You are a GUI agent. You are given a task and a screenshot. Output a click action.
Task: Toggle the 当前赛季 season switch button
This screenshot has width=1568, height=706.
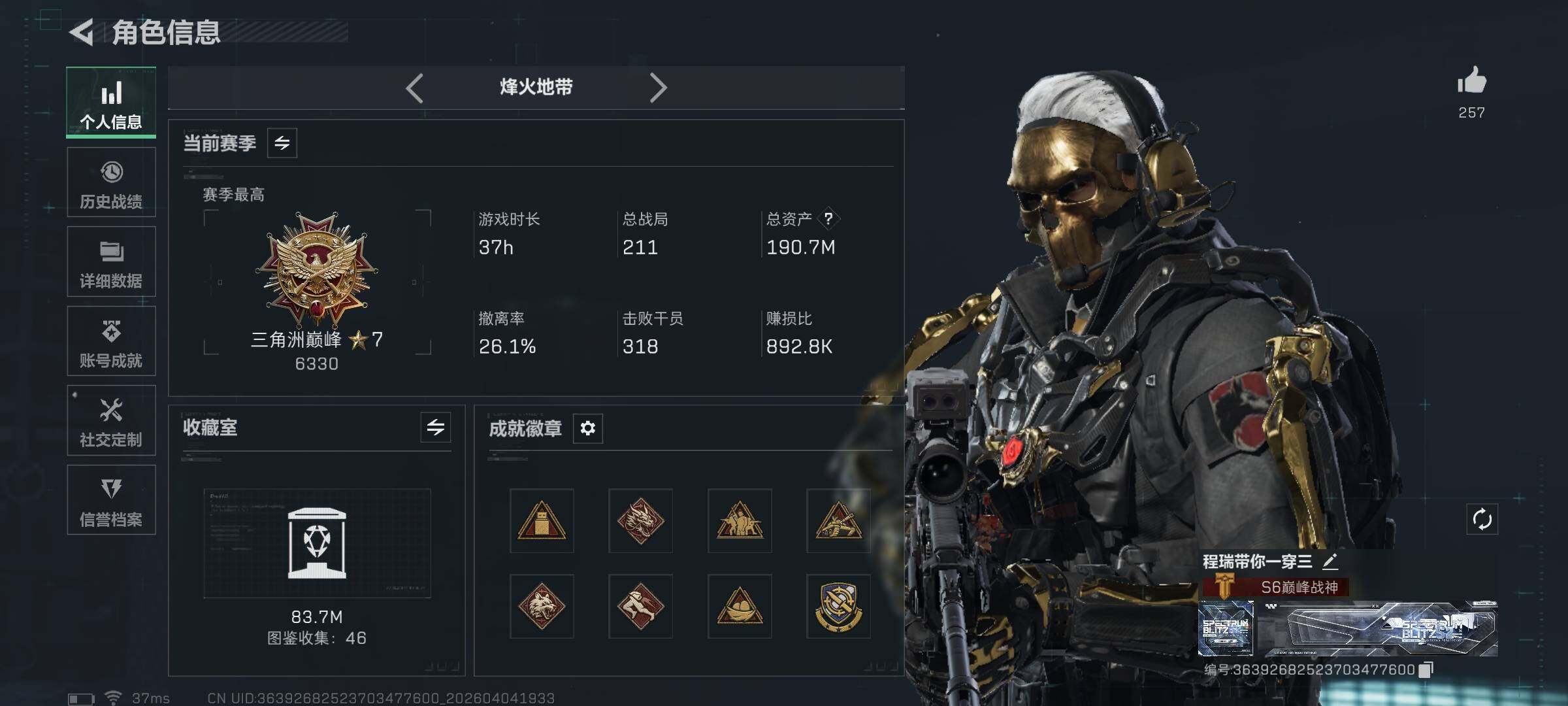pyautogui.click(x=282, y=143)
